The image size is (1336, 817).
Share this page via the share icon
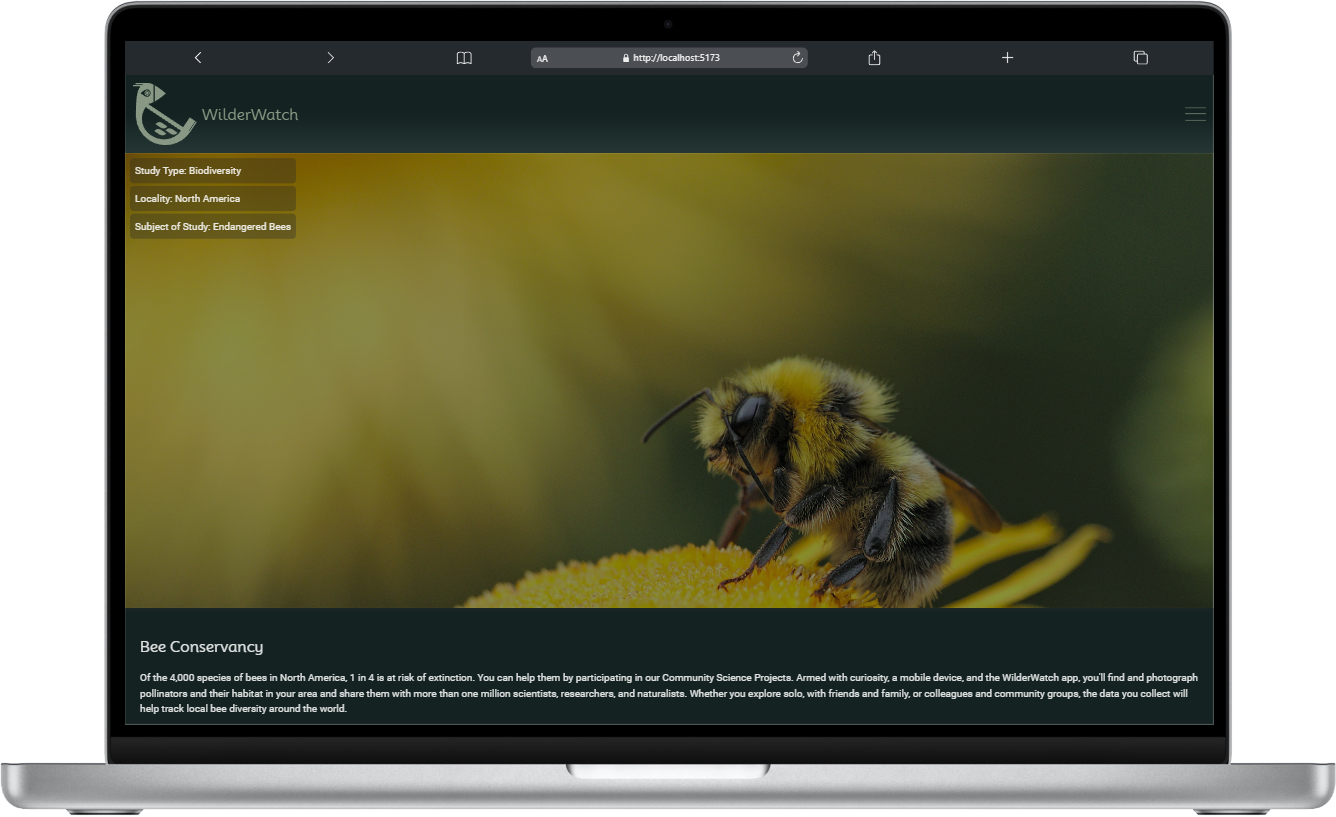pyautogui.click(x=873, y=57)
